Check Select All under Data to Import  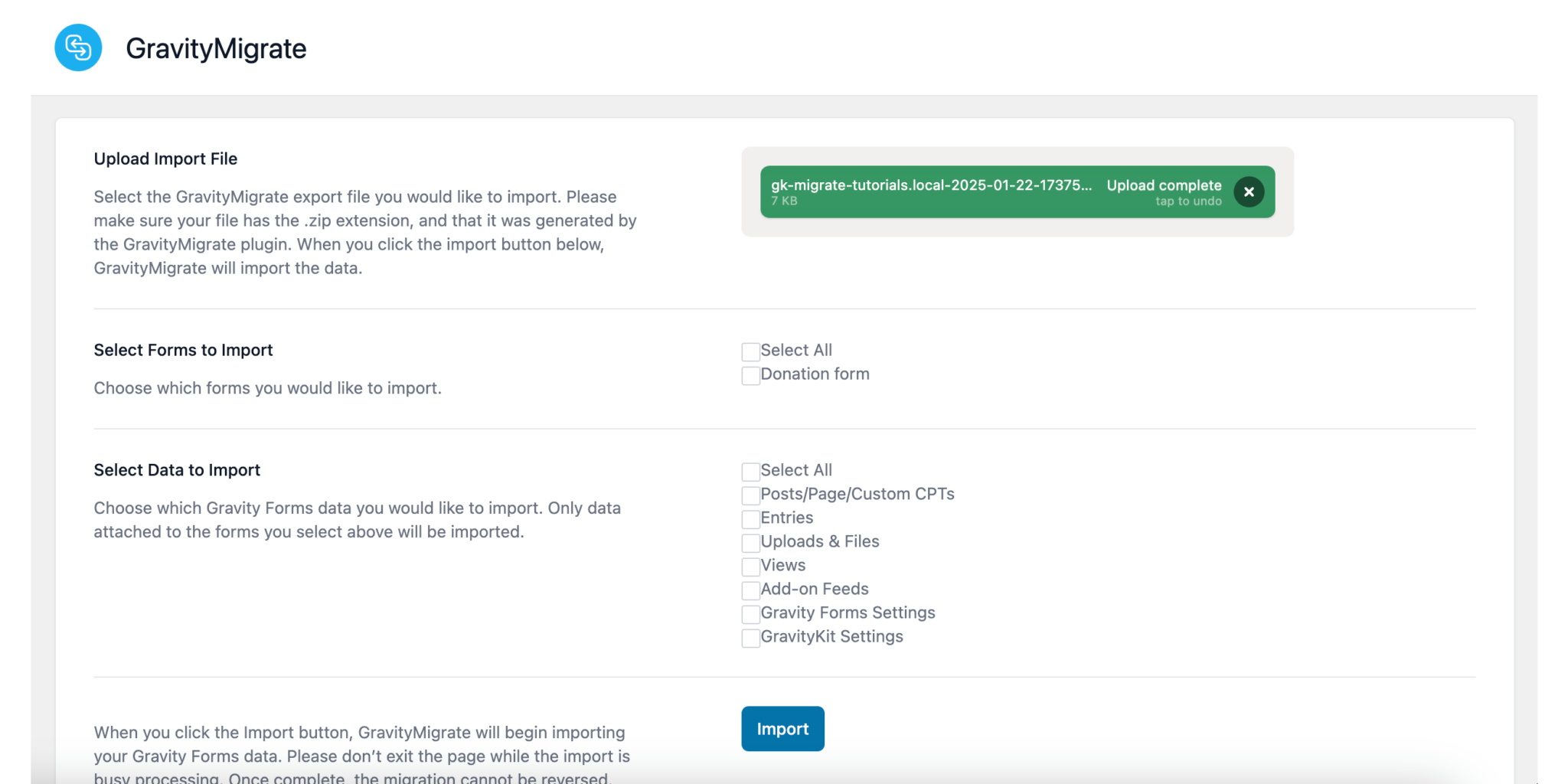(x=750, y=472)
